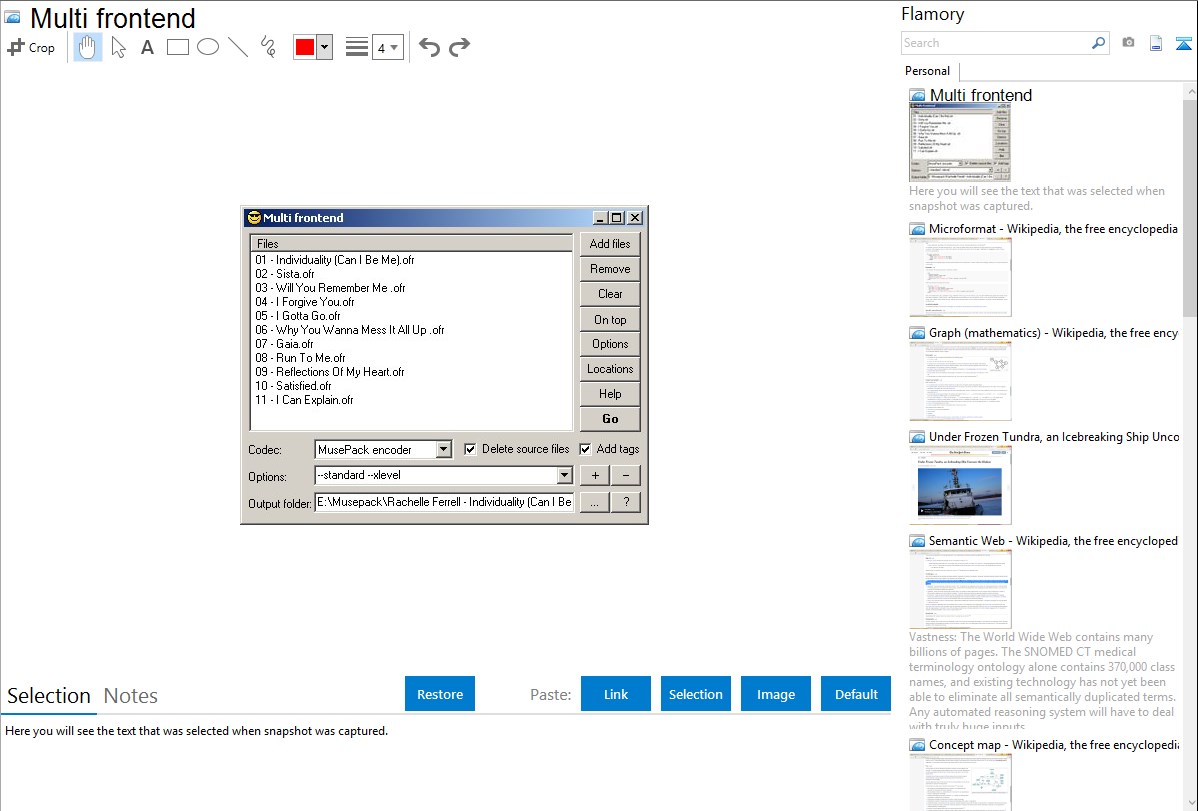Screen dimensions: 1198x811
Task: Click the Paste Image button
Action: tap(775, 694)
